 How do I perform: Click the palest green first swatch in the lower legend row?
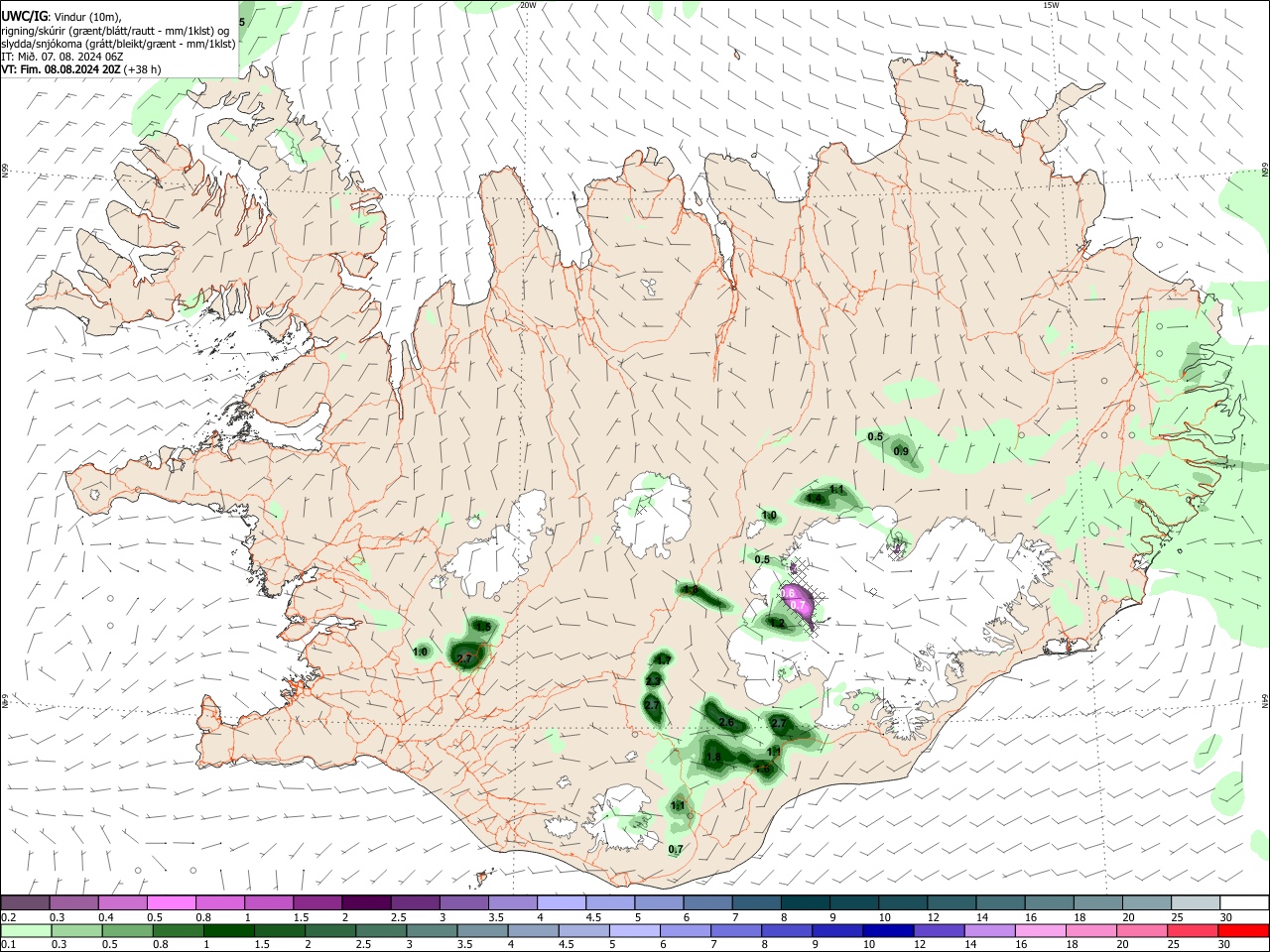pos(25,930)
